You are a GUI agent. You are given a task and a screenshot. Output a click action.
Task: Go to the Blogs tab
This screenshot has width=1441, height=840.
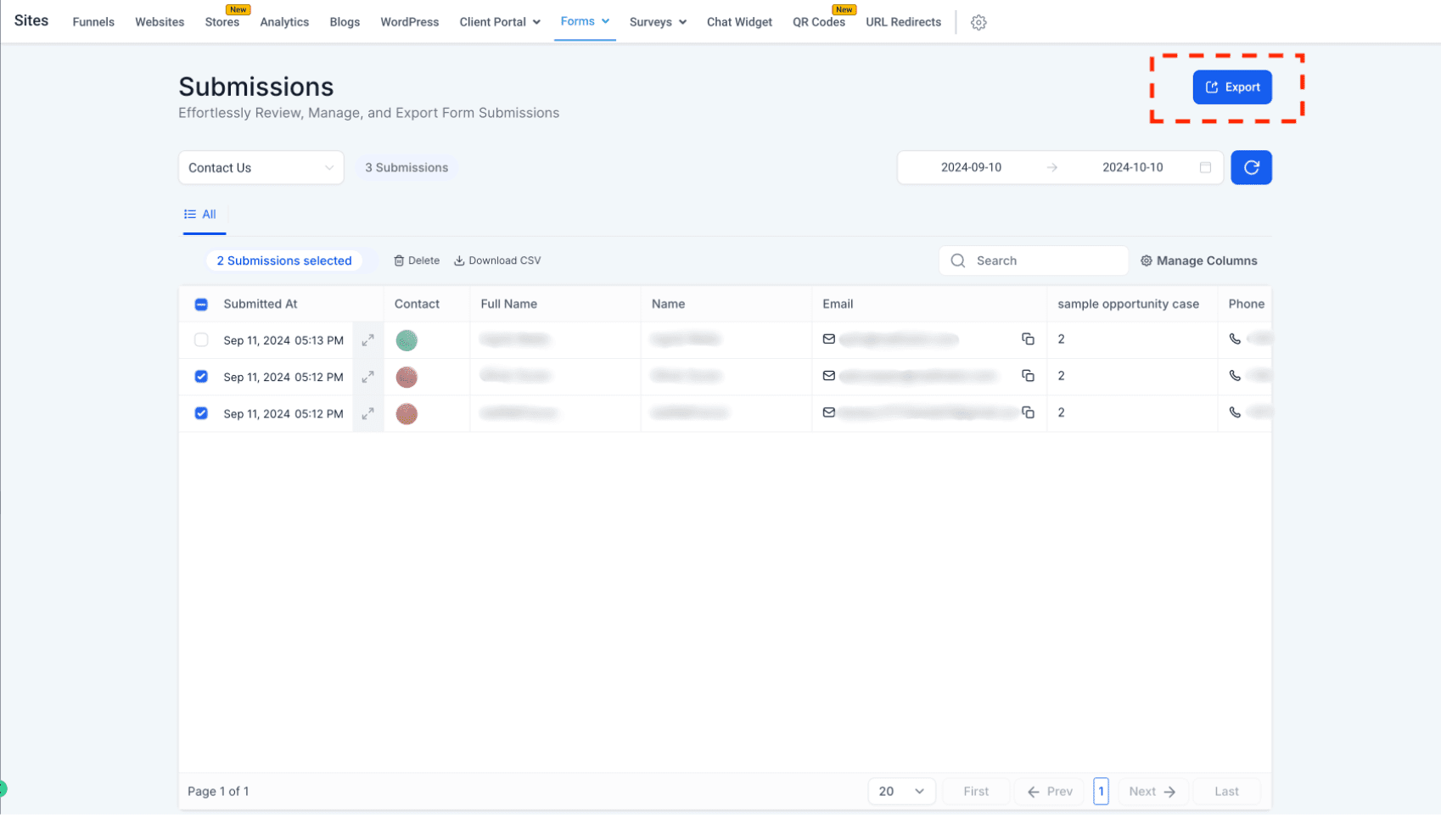345,22
